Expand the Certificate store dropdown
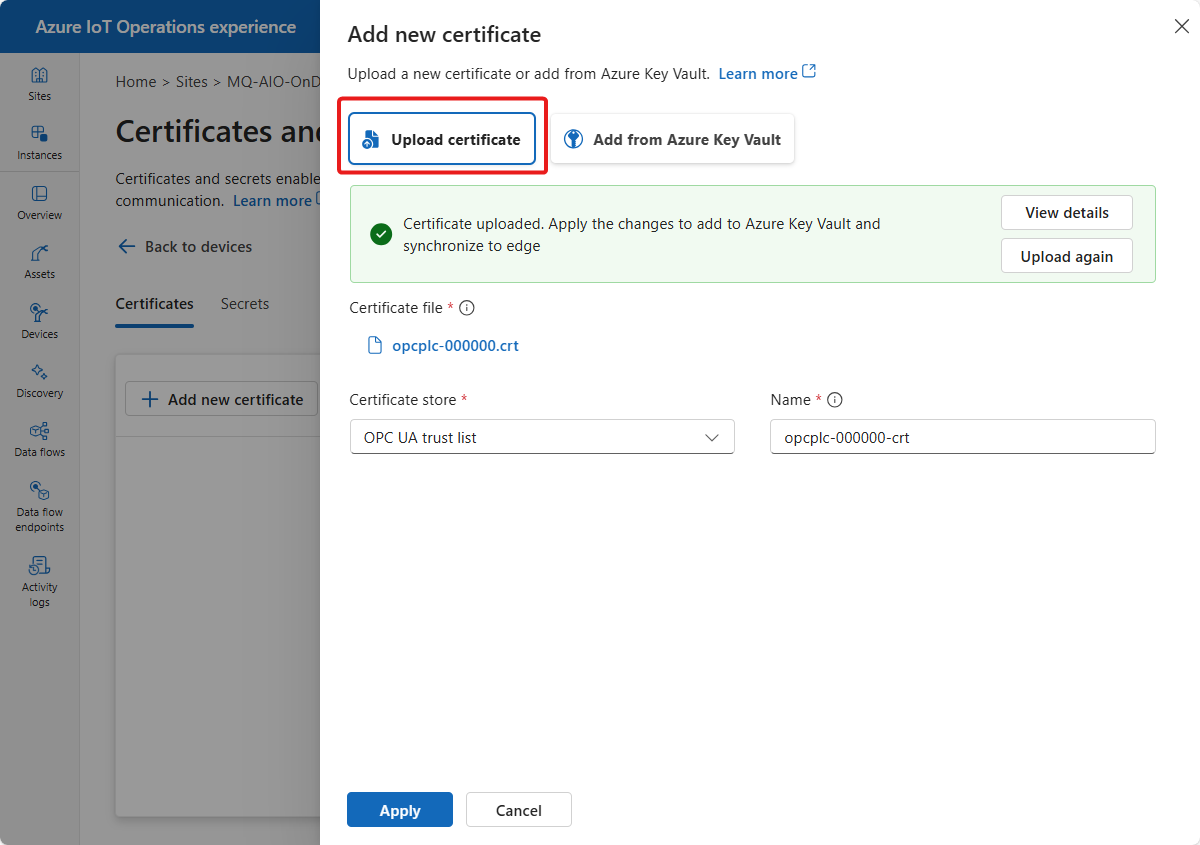 pyautogui.click(x=542, y=437)
